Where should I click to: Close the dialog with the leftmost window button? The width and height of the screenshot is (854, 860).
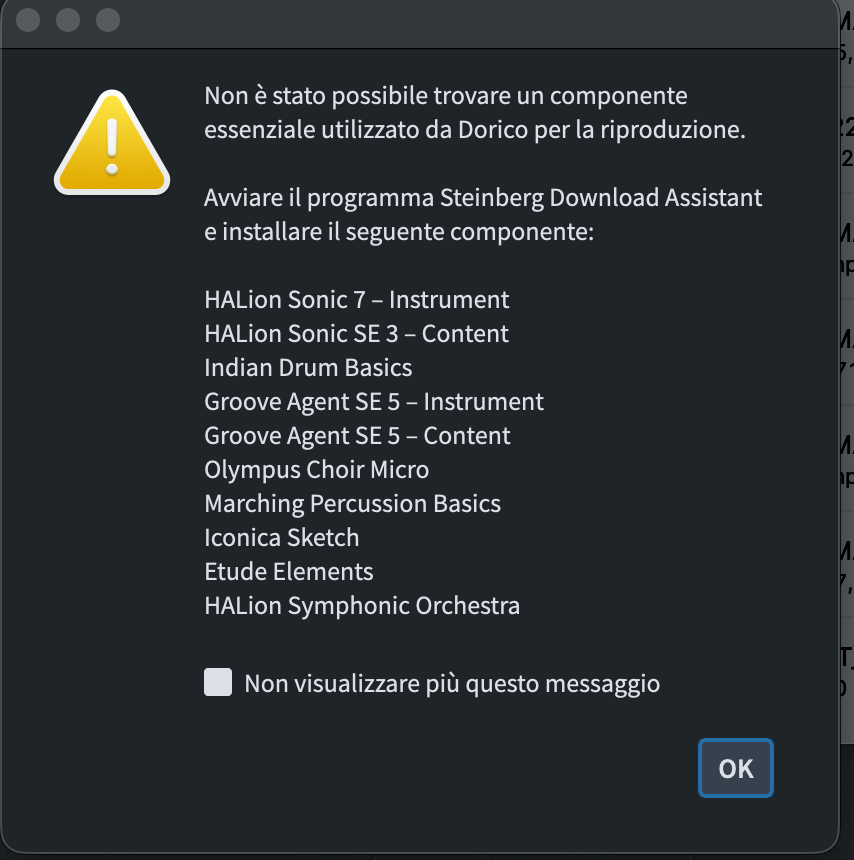30,20
